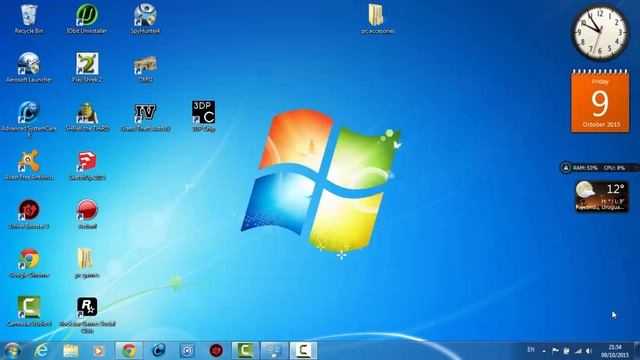Launch the Grand Theft Auto IV shortcut
This screenshot has height=360, width=640.
tap(145, 117)
